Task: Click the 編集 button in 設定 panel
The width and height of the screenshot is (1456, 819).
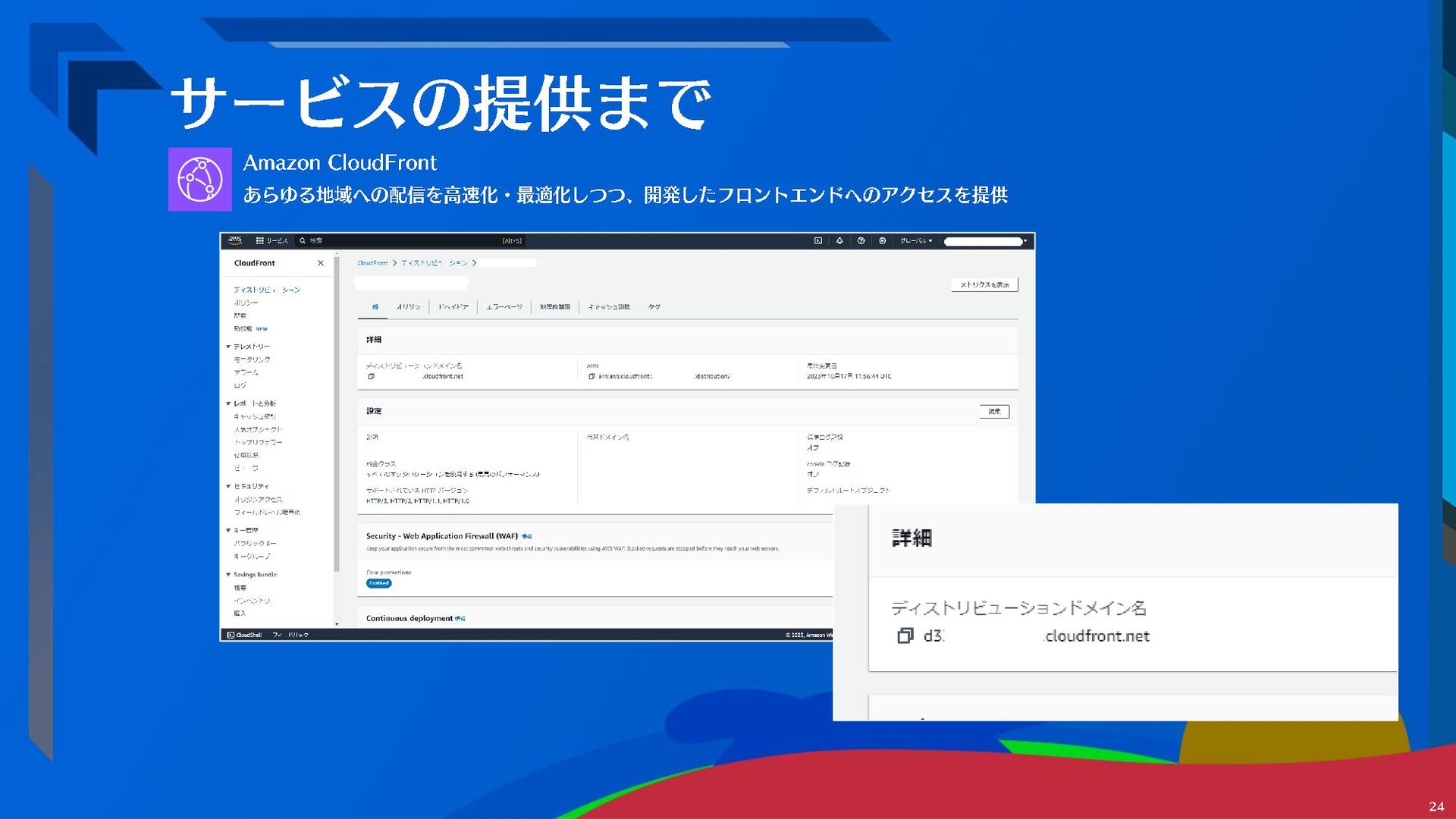Action: point(994,412)
